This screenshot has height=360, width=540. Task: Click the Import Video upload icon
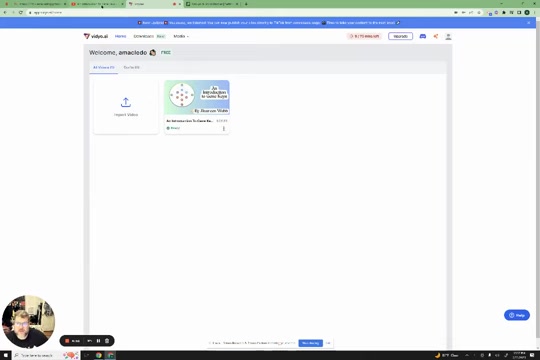click(x=126, y=102)
